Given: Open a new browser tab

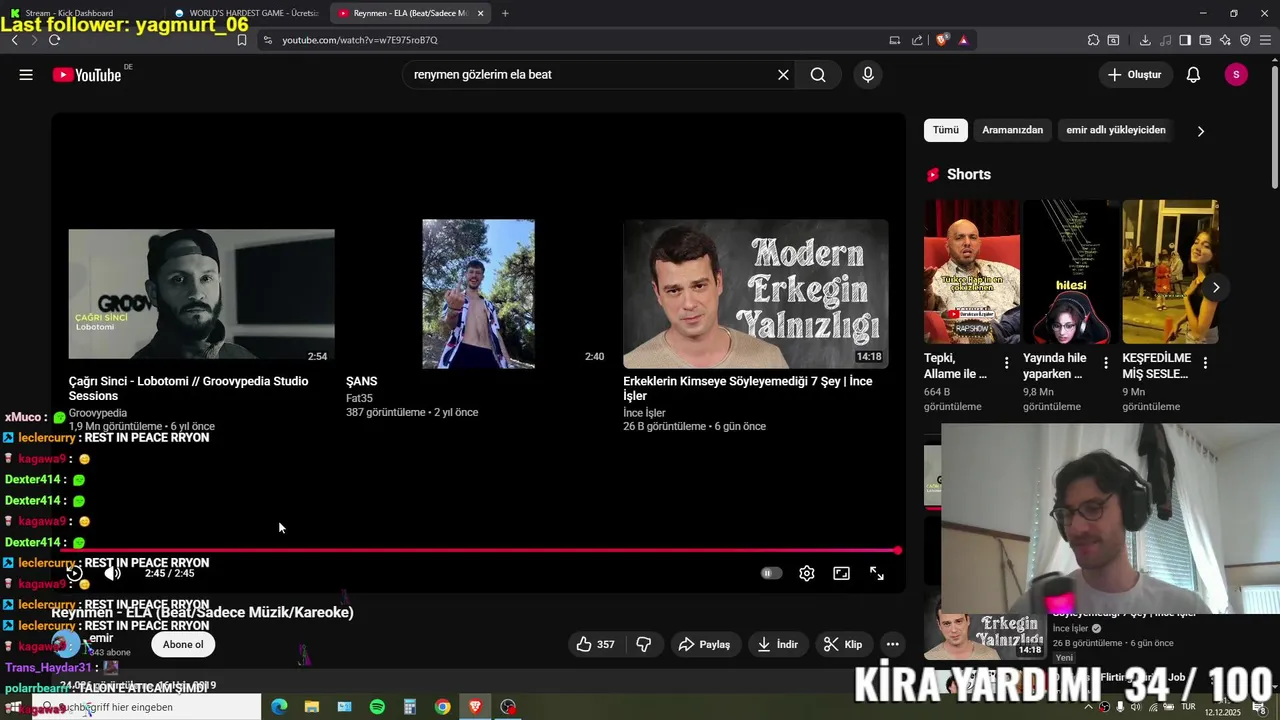Looking at the screenshot, I should click(x=505, y=13).
